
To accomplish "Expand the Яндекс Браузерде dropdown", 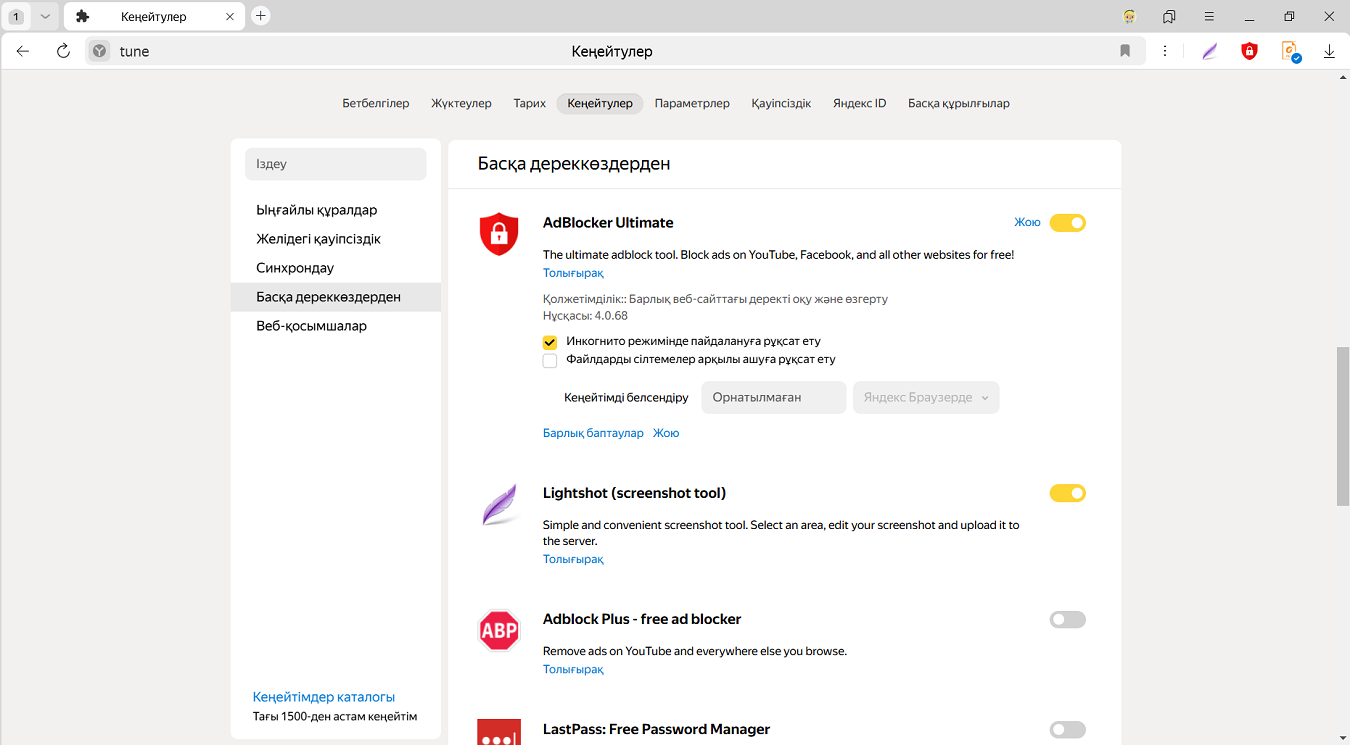I will tap(925, 398).
